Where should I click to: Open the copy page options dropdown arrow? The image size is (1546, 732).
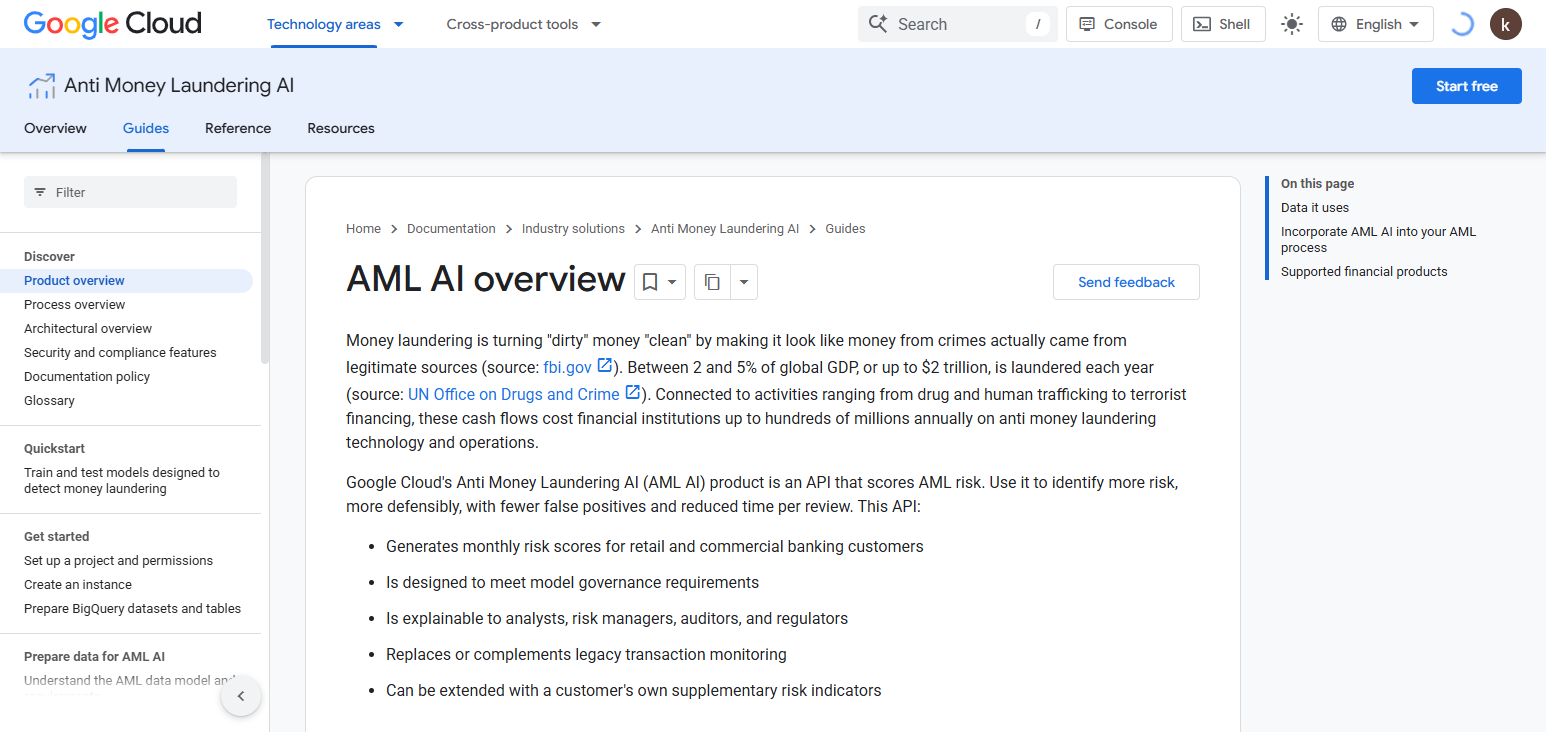pos(743,282)
